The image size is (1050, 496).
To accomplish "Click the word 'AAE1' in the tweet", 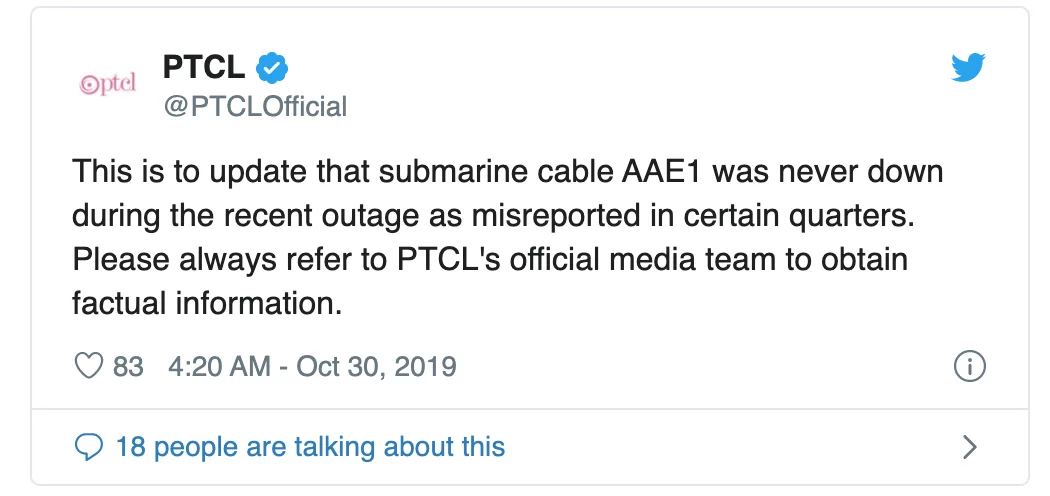I will 659,171.
